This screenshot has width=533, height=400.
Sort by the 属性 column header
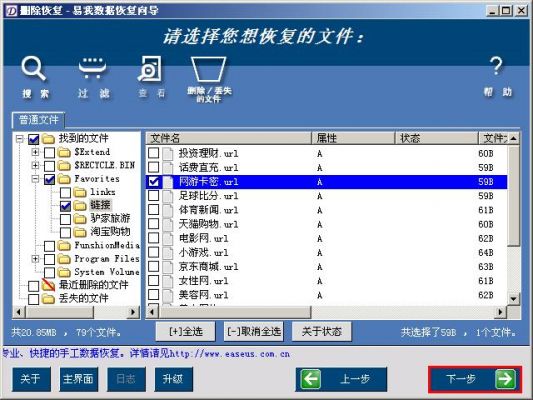pyautogui.click(x=353, y=138)
